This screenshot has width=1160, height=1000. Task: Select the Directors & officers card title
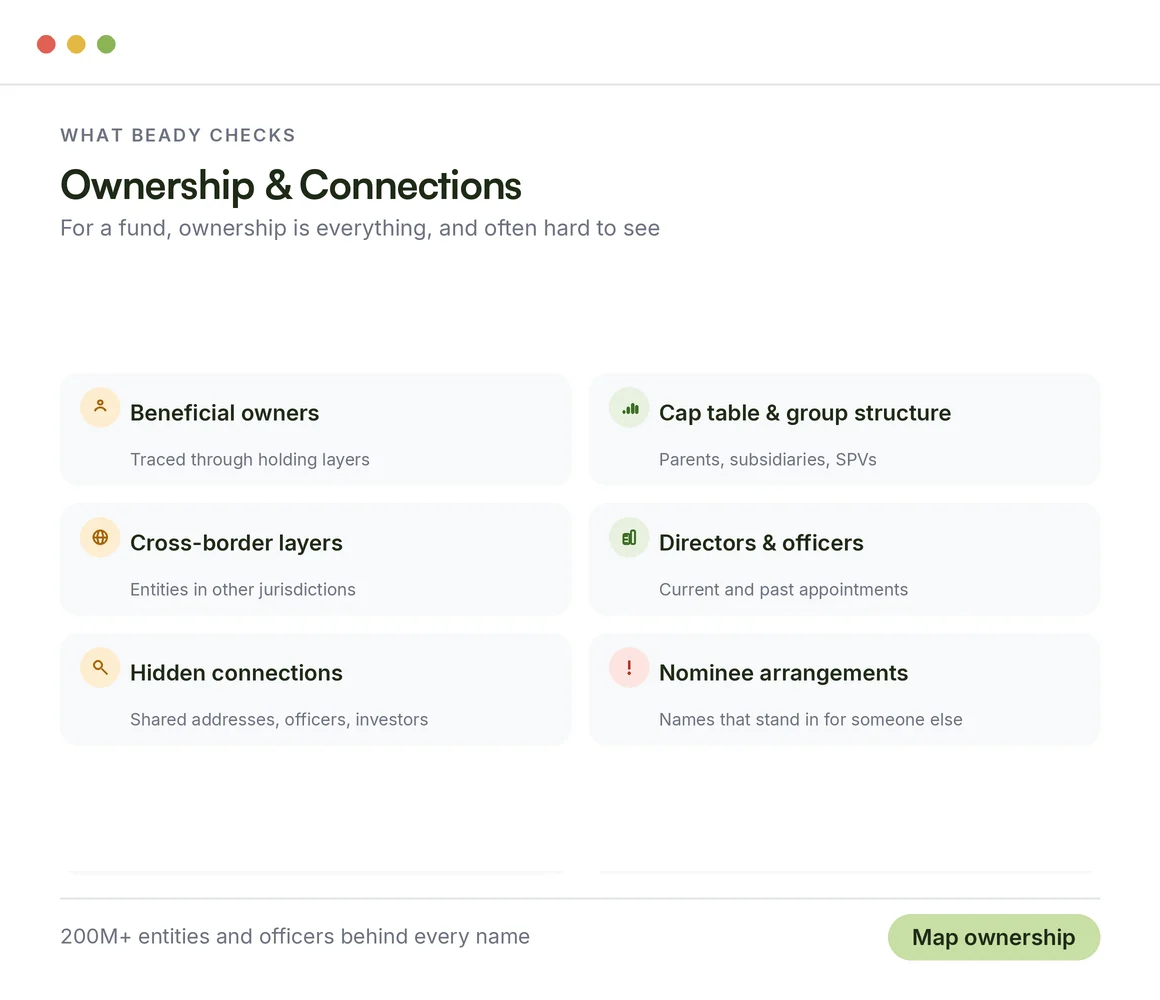pyautogui.click(x=761, y=543)
